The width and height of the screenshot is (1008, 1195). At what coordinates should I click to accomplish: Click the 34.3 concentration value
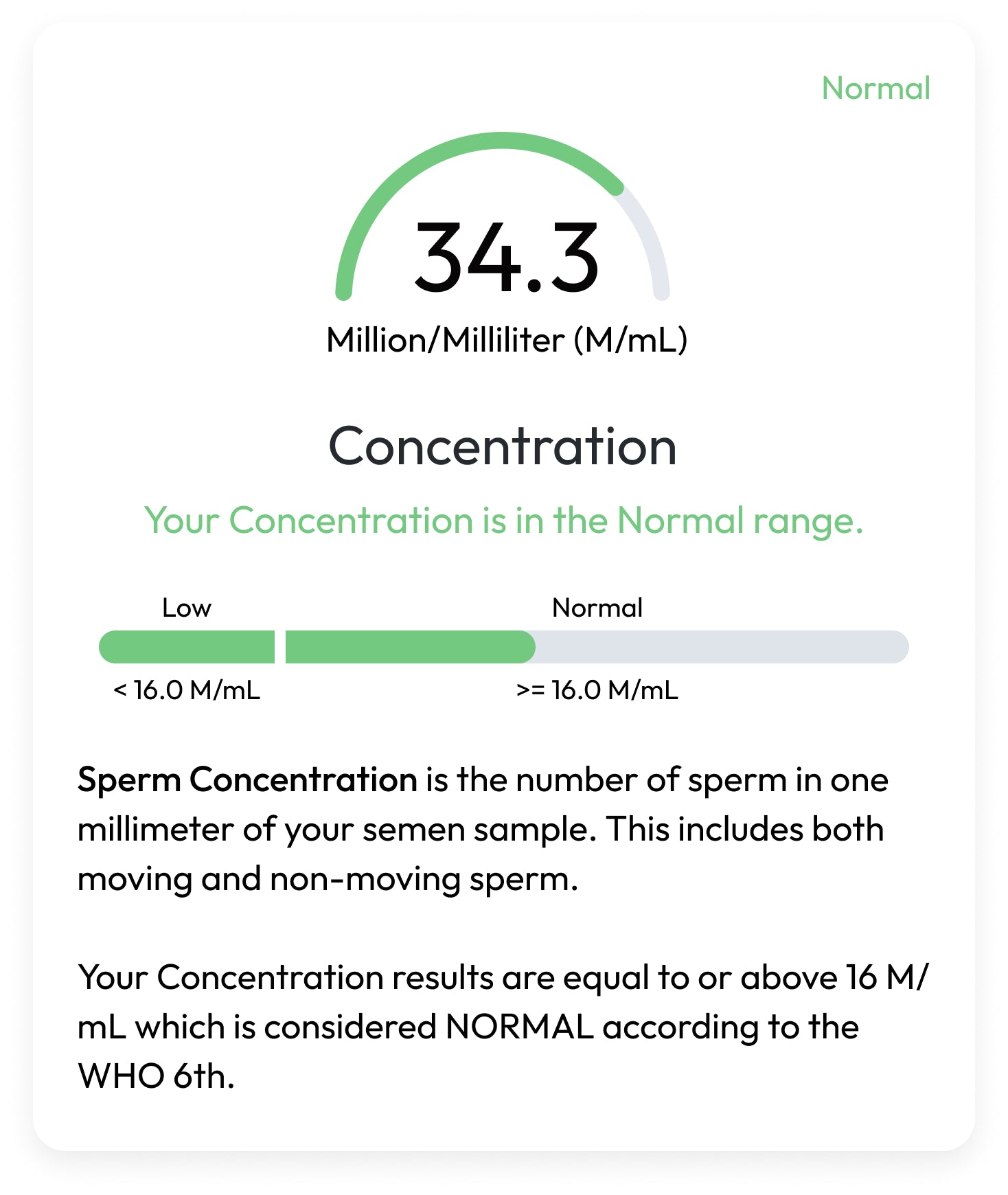(506, 258)
